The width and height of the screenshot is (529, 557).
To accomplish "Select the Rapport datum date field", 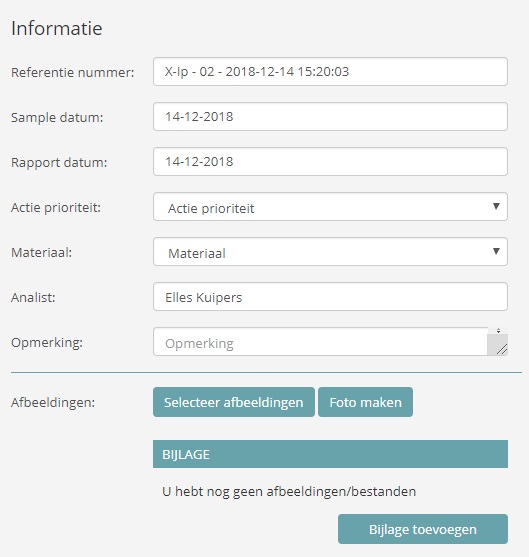I will [330, 162].
